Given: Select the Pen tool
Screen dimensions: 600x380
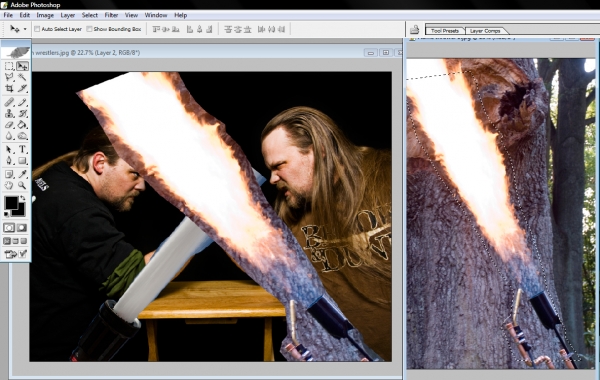Looking at the screenshot, I should coord(9,160).
